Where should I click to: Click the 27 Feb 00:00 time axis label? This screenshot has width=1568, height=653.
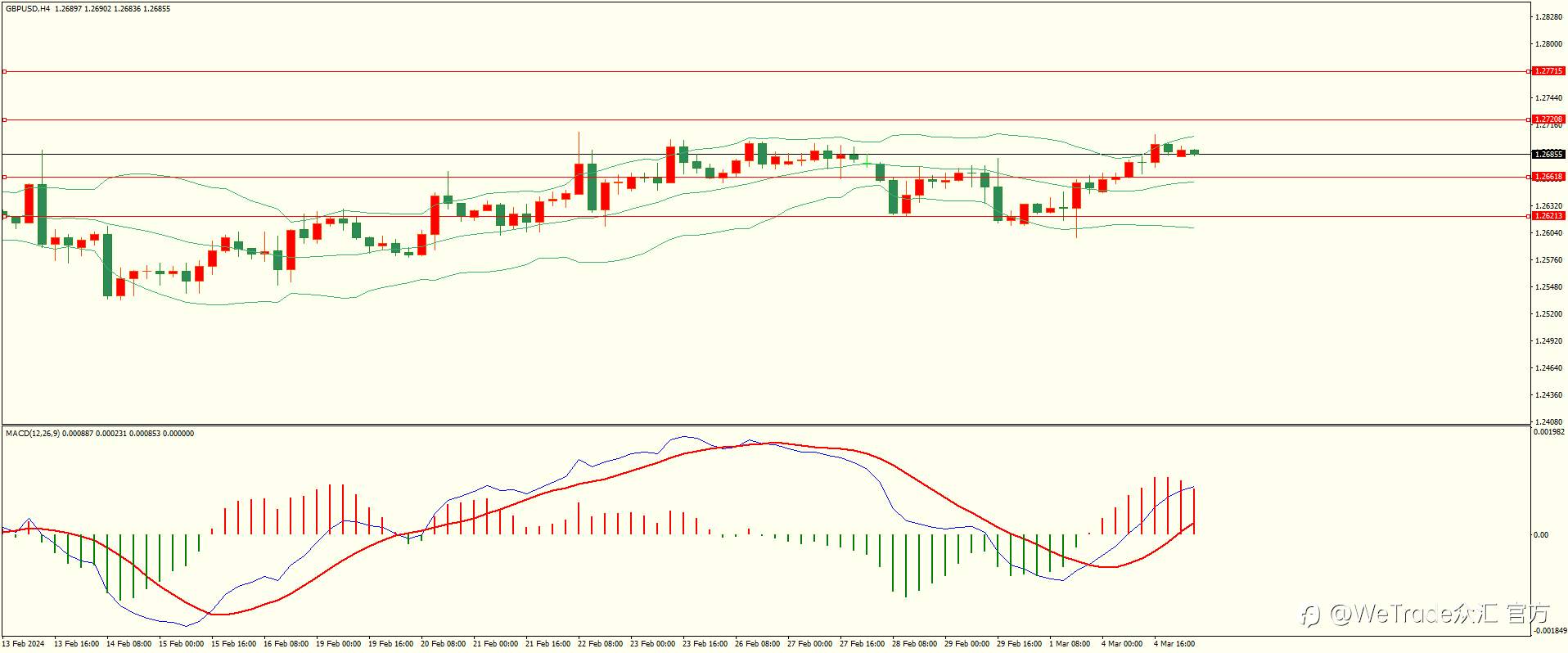pos(809,644)
